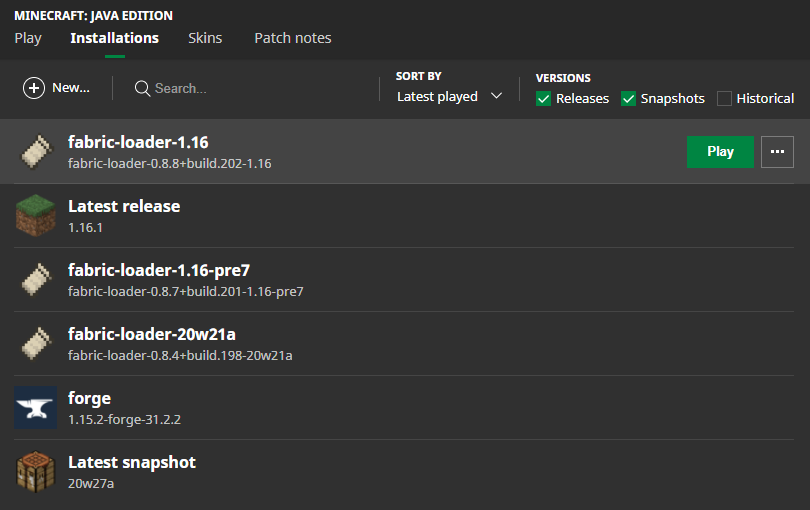Screen dimensions: 810x510
Task: Click the plus icon for New installation
Action: pyautogui.click(x=34, y=88)
